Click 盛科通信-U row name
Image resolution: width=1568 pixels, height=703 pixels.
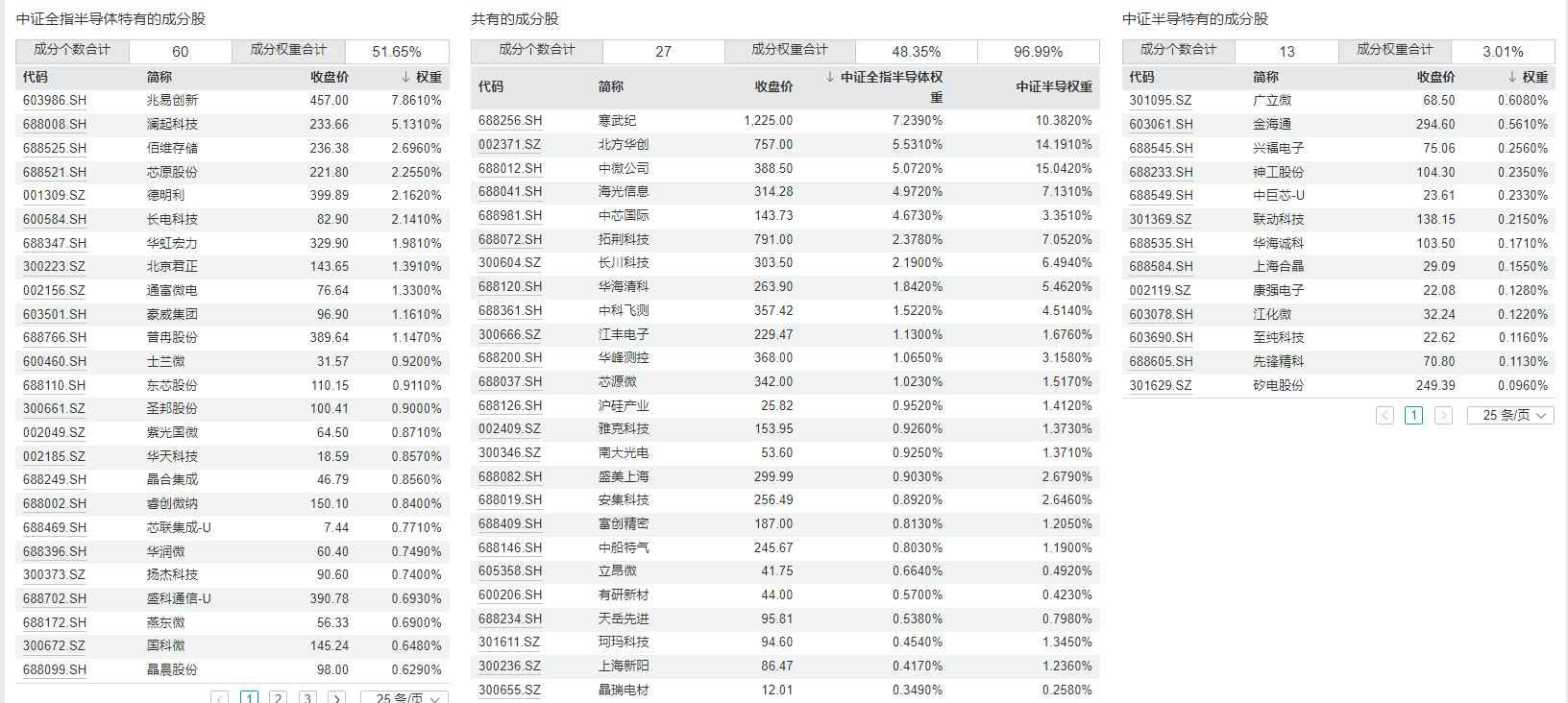179,598
